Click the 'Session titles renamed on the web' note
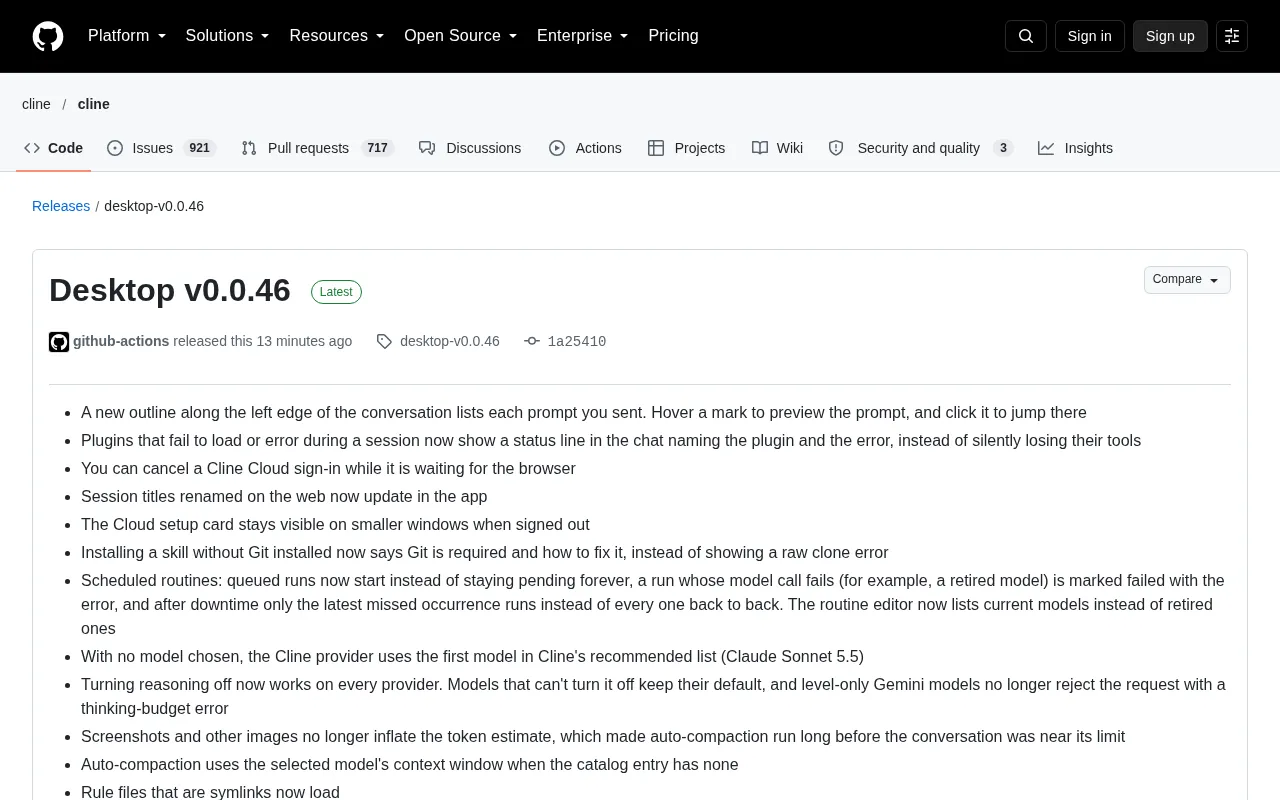Viewport: 1280px width, 800px height. [x=284, y=497]
